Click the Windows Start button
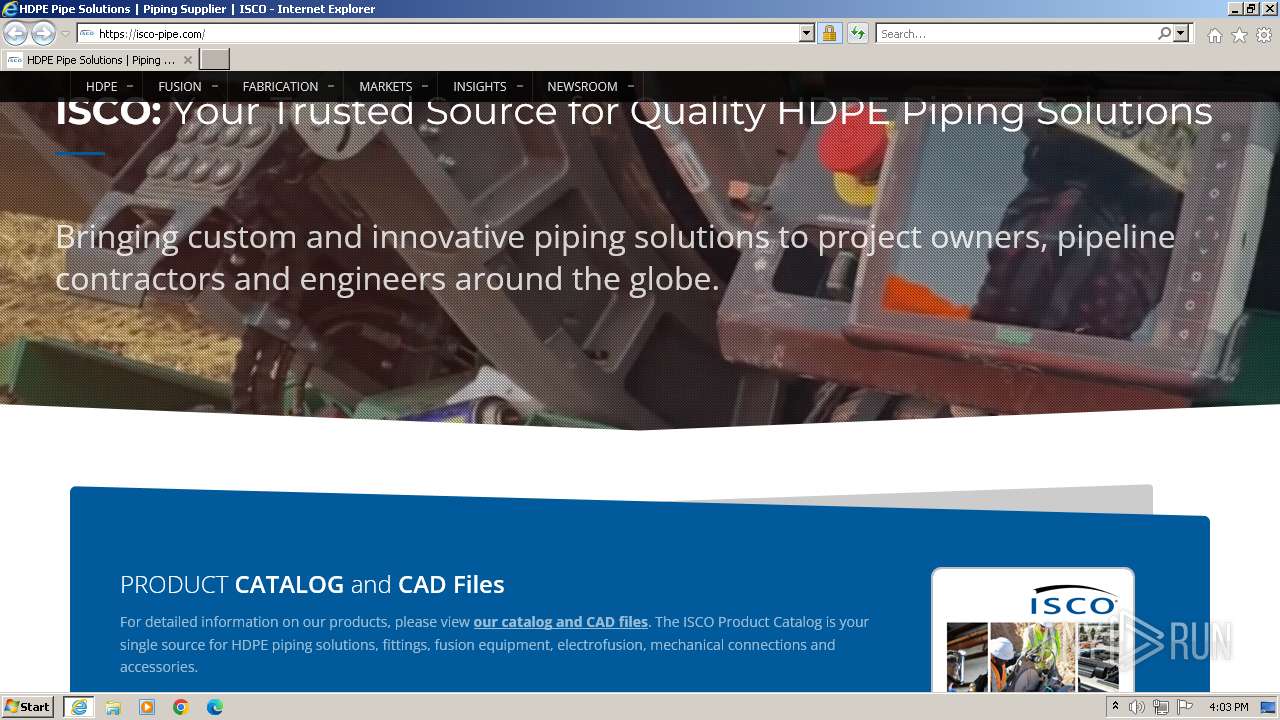The width and height of the screenshot is (1280, 720). 28,707
